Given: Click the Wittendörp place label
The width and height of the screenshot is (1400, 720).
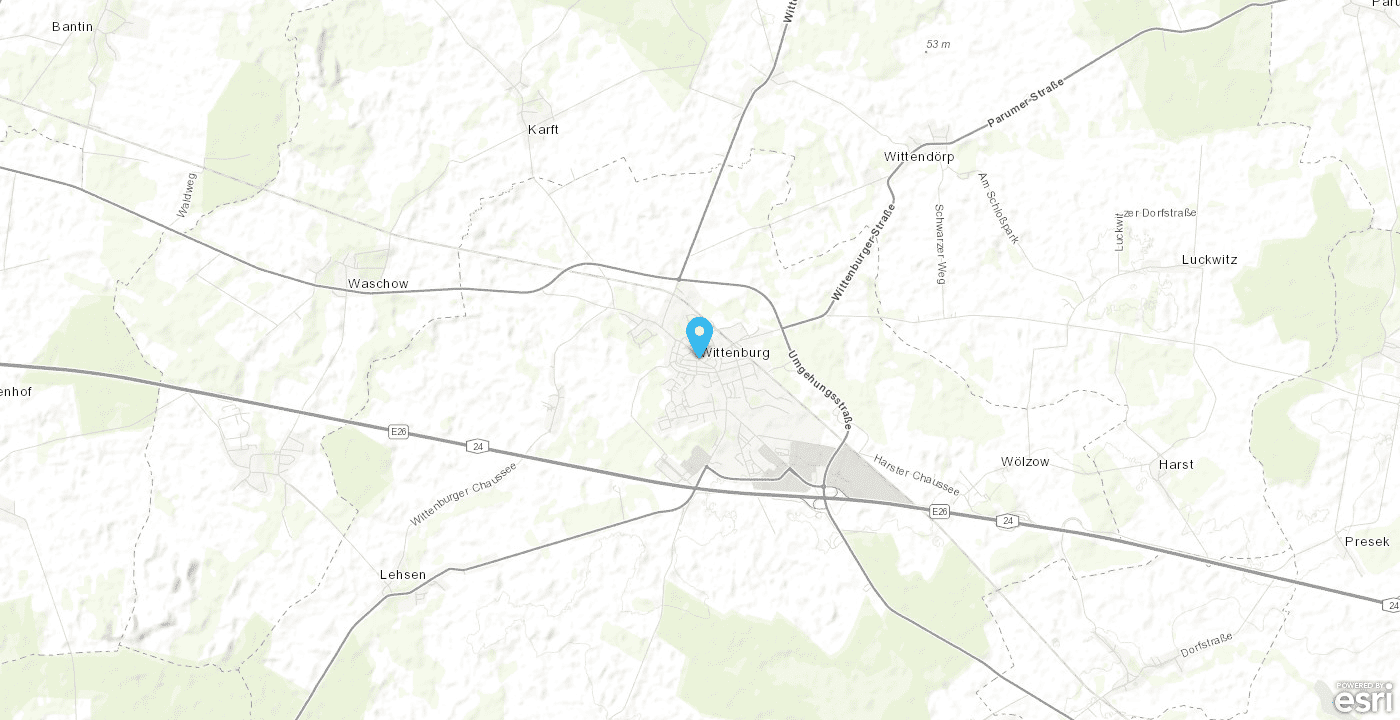Looking at the screenshot, I should (x=919, y=156).
